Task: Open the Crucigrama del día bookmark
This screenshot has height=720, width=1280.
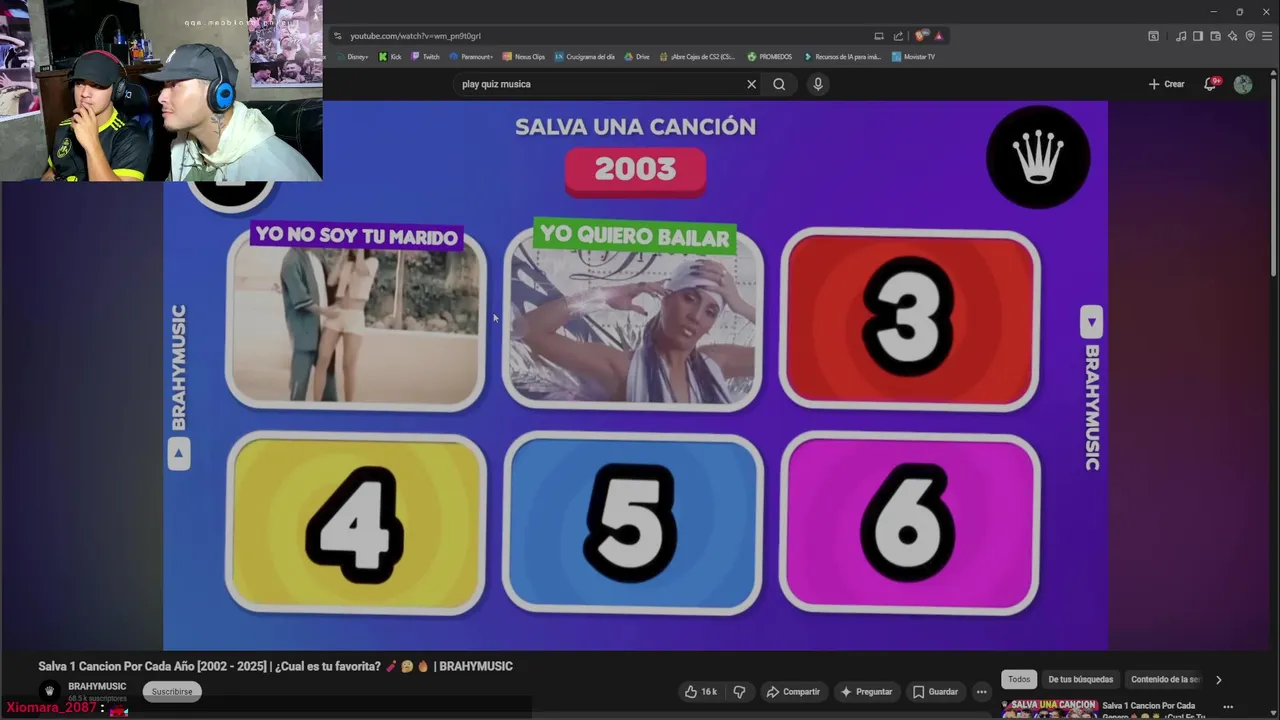Action: pos(585,57)
